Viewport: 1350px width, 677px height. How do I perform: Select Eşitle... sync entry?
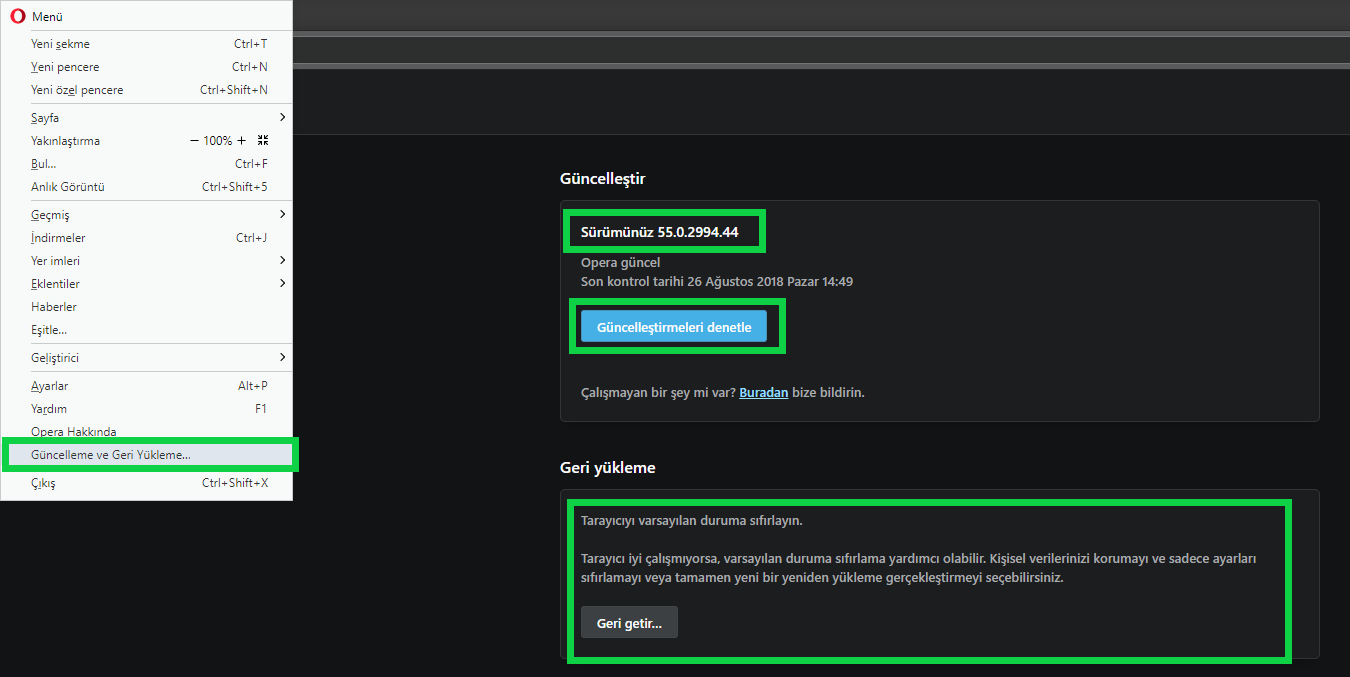pos(146,330)
